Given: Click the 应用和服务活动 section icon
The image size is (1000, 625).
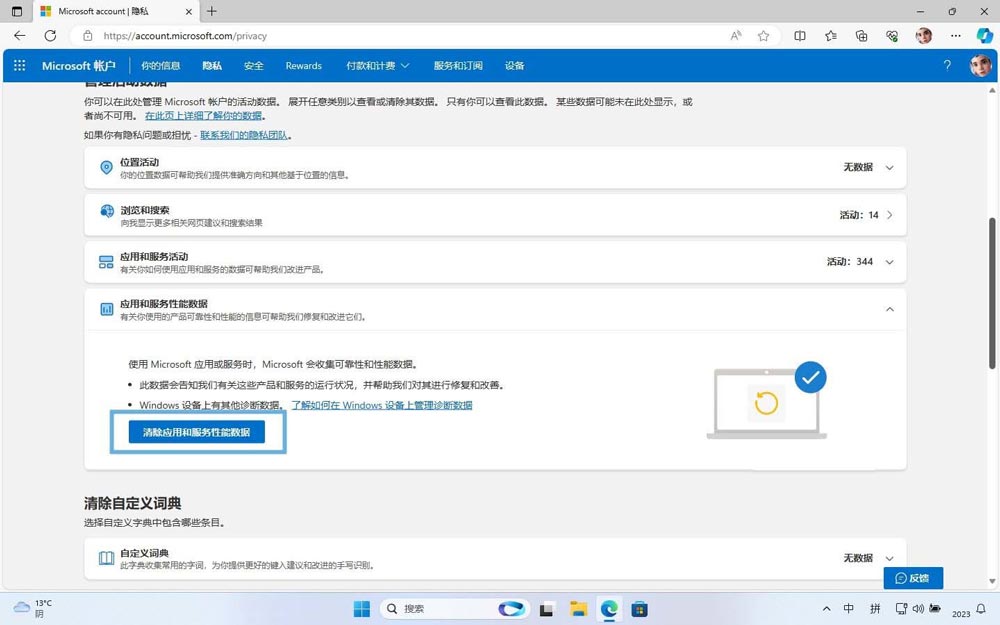Looking at the screenshot, I should point(106,261).
